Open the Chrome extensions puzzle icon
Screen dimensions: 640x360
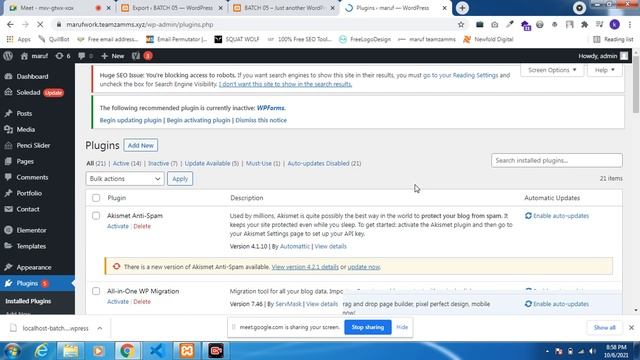584,24
